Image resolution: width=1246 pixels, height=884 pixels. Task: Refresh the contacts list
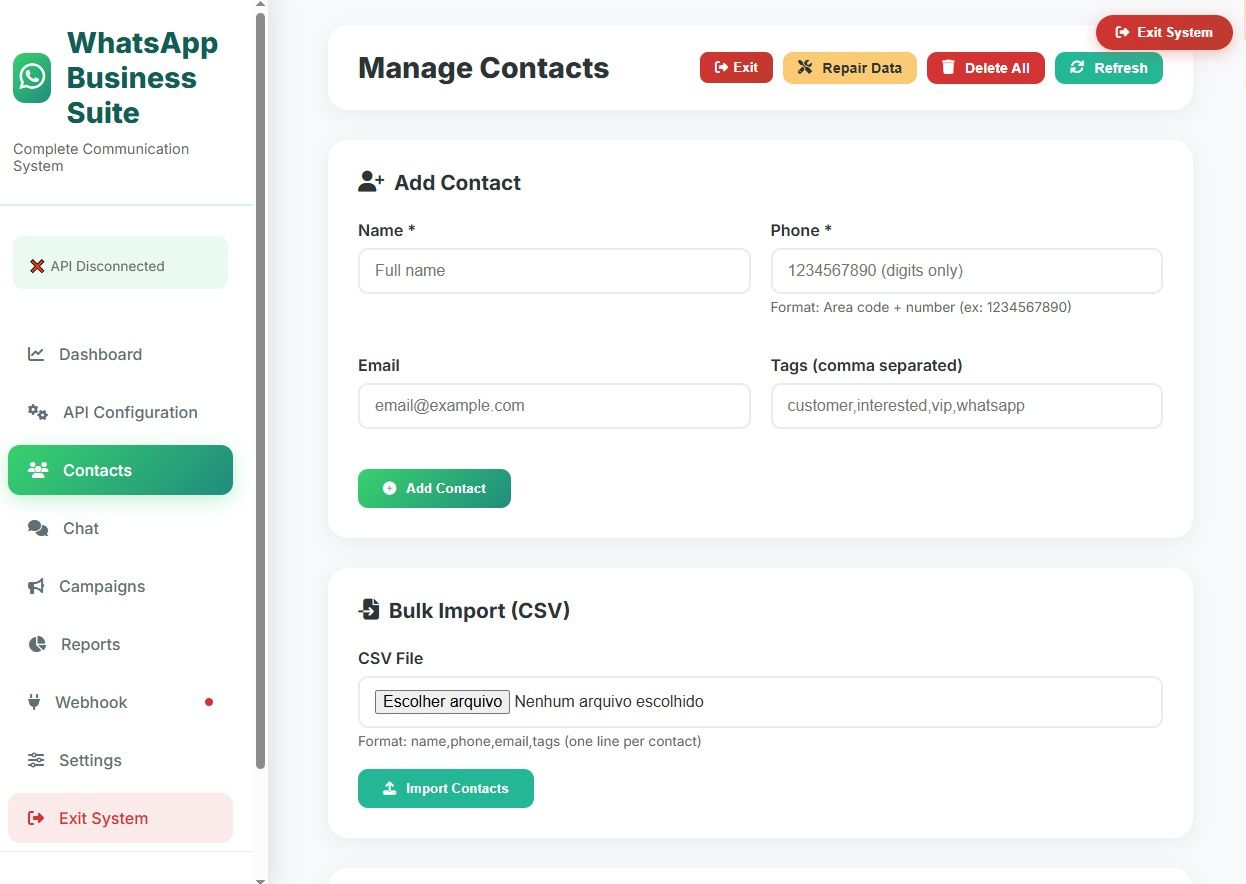[x=1108, y=68]
